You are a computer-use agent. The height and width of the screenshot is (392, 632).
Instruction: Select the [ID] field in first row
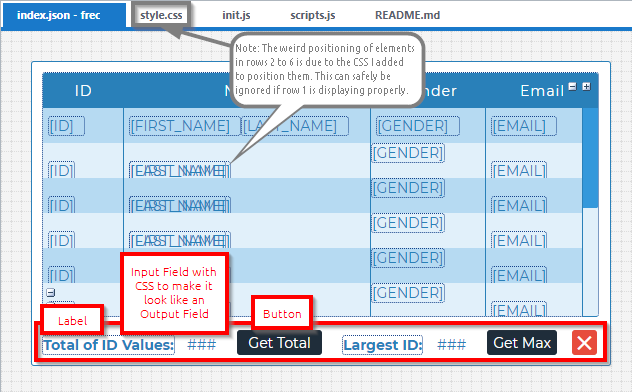tap(67, 126)
